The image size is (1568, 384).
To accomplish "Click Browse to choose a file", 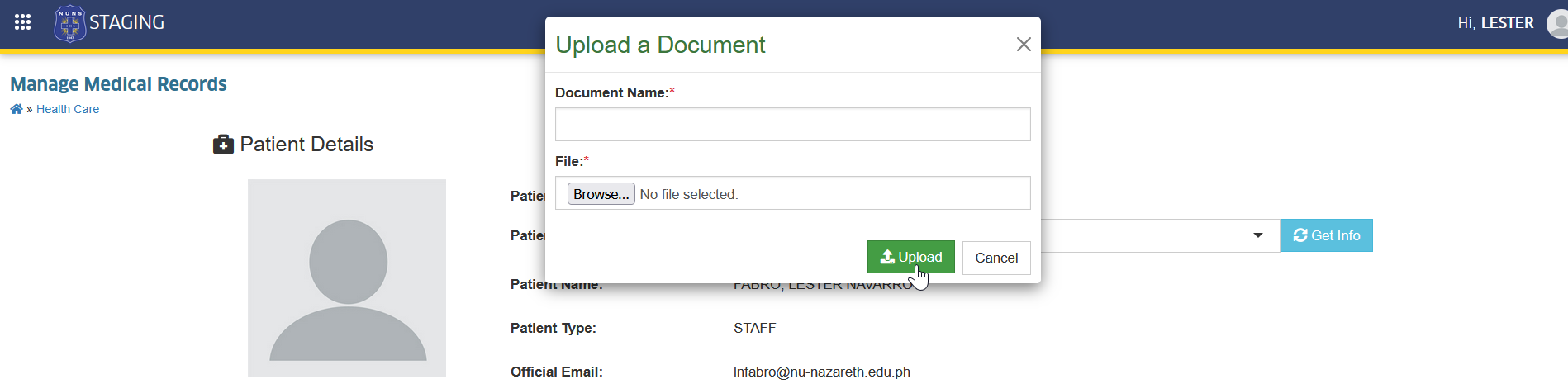I will (x=601, y=194).
